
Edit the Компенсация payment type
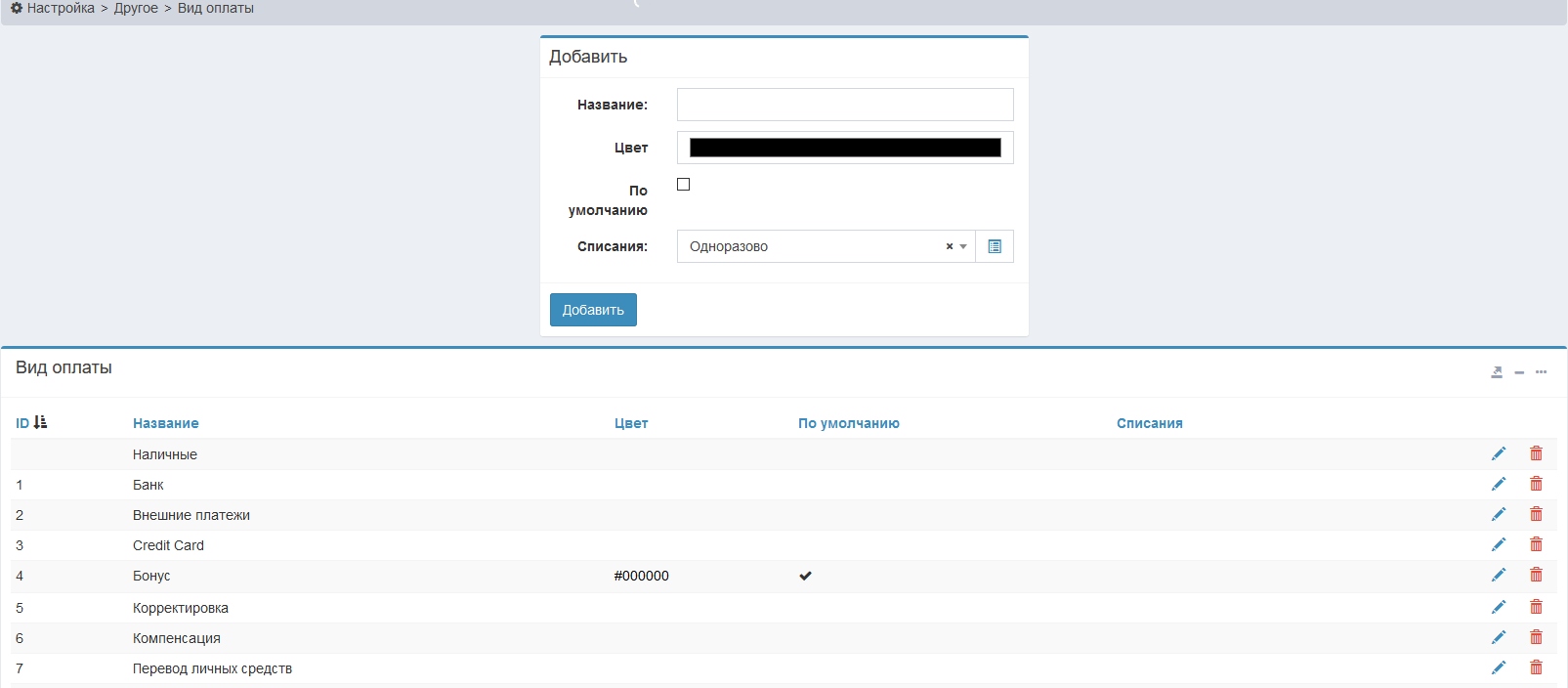(x=1498, y=638)
